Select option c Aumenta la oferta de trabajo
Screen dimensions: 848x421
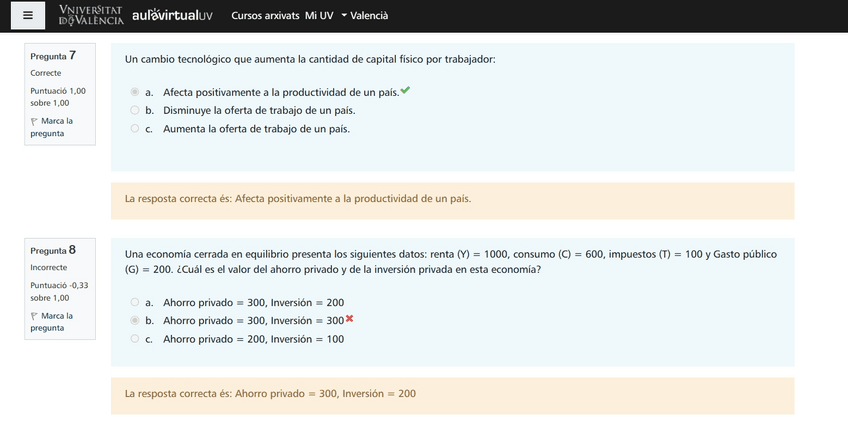tap(135, 129)
